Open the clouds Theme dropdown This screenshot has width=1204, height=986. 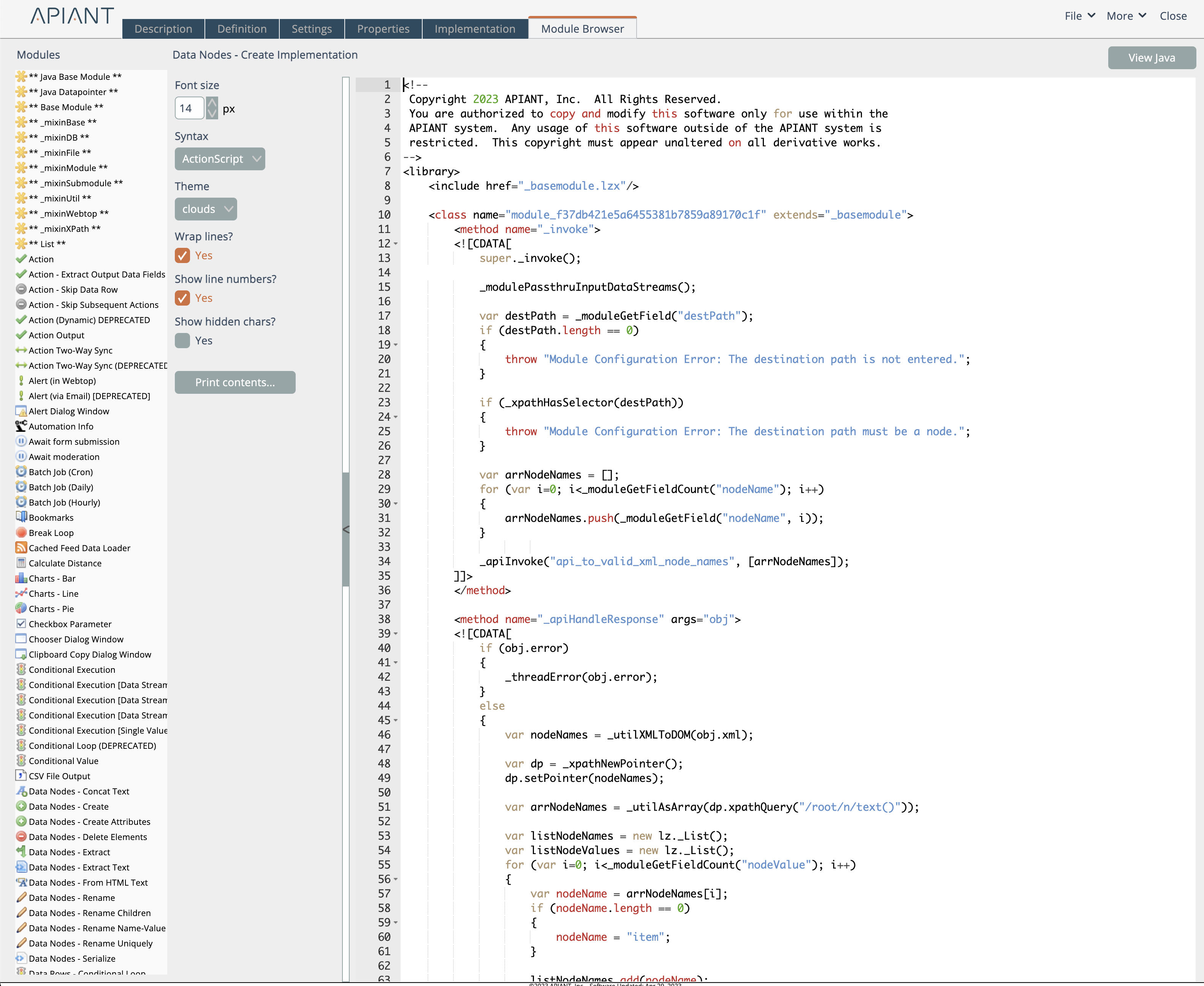pos(206,209)
